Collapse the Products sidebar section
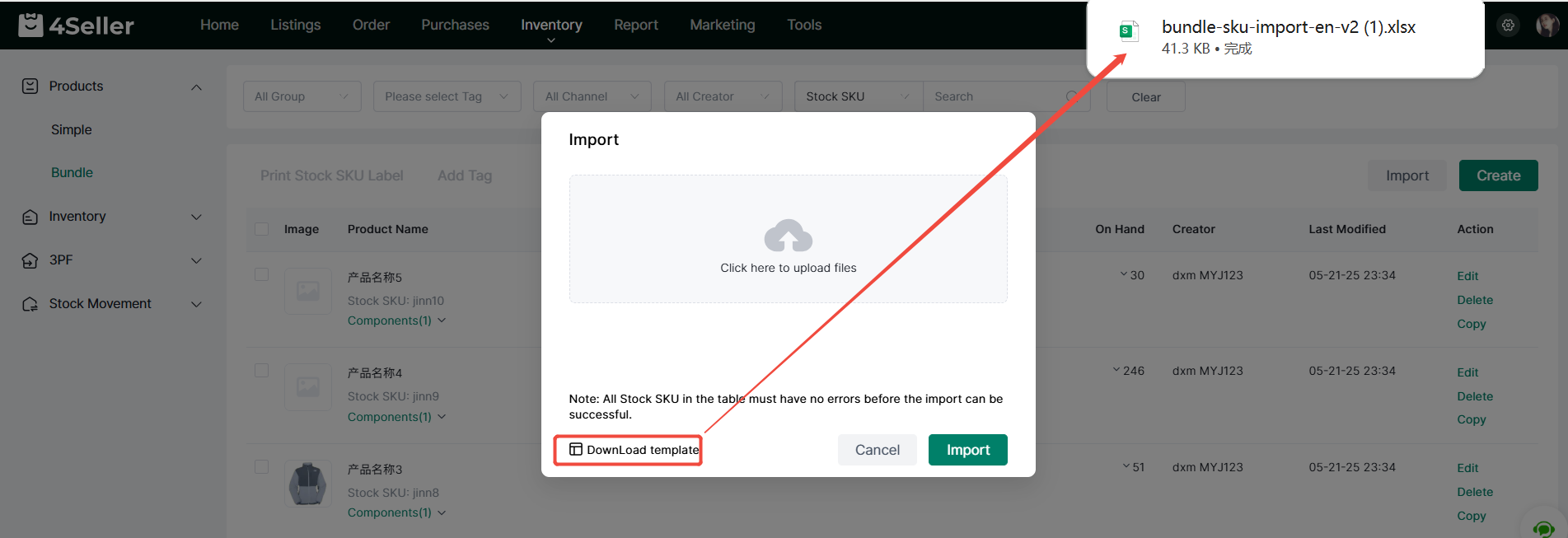Viewport: 1568px width, 538px height. pyautogui.click(x=196, y=87)
